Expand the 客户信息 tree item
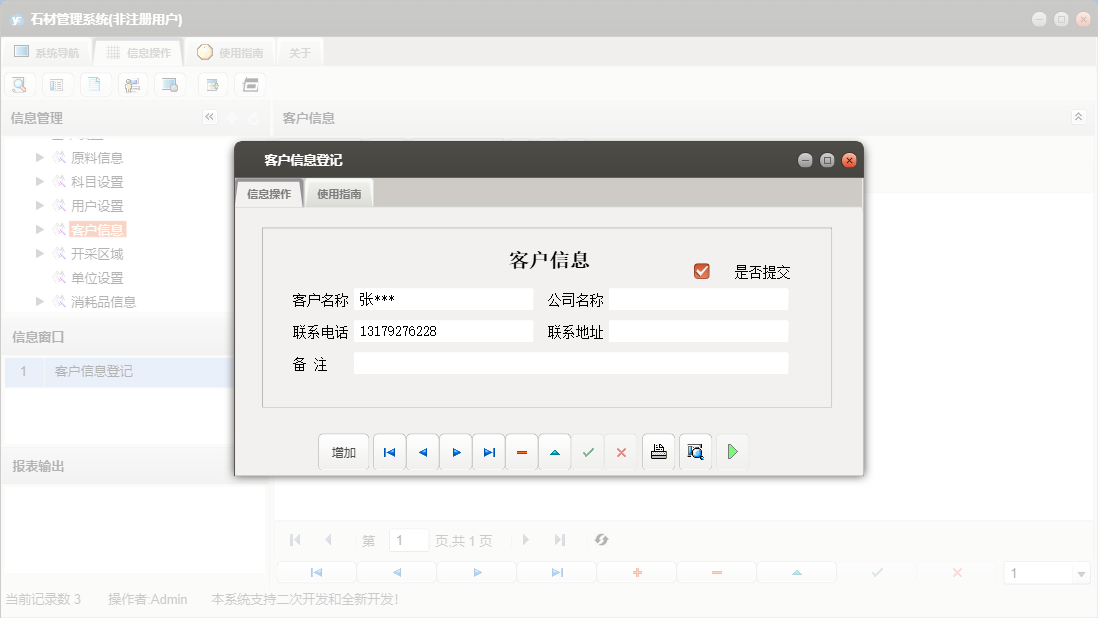 coord(41,229)
